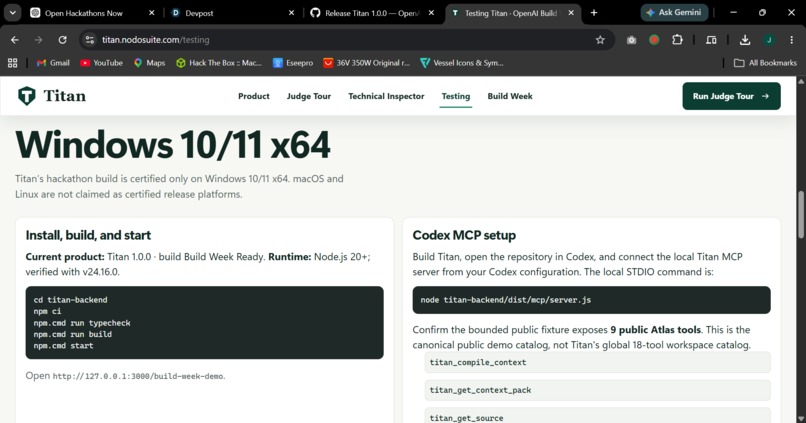Close the Devpost tab
Viewport: 806px width, 423px height.
click(x=291, y=13)
